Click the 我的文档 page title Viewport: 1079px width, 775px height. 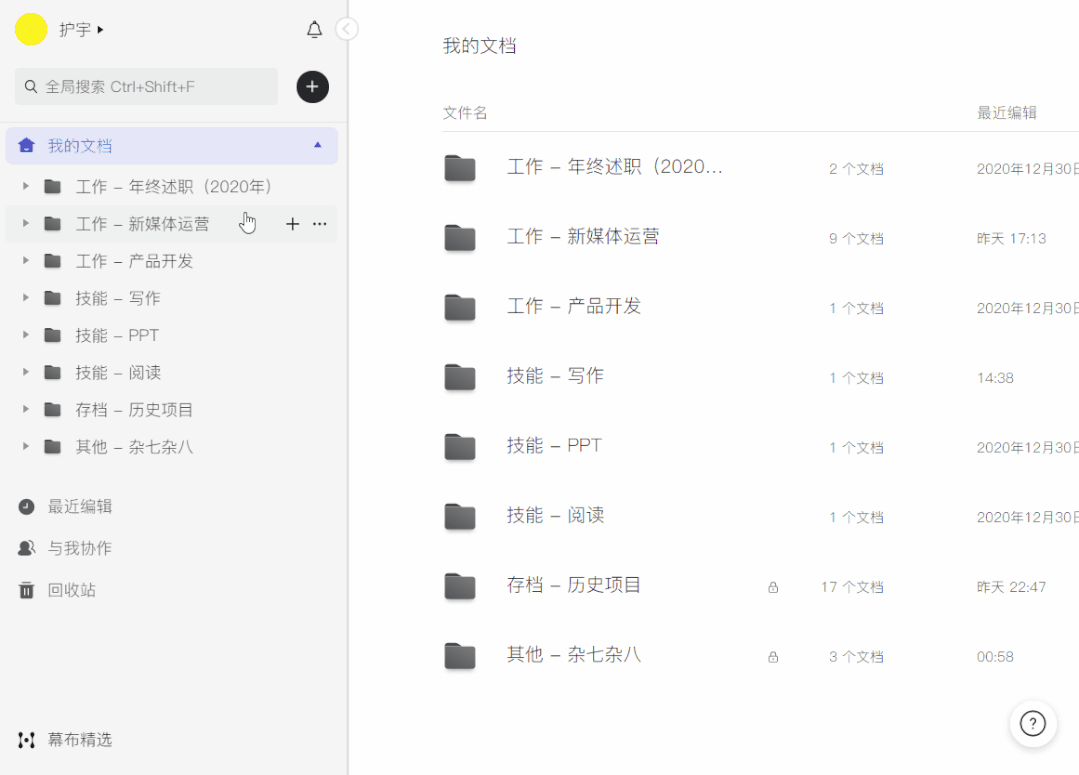tap(480, 46)
